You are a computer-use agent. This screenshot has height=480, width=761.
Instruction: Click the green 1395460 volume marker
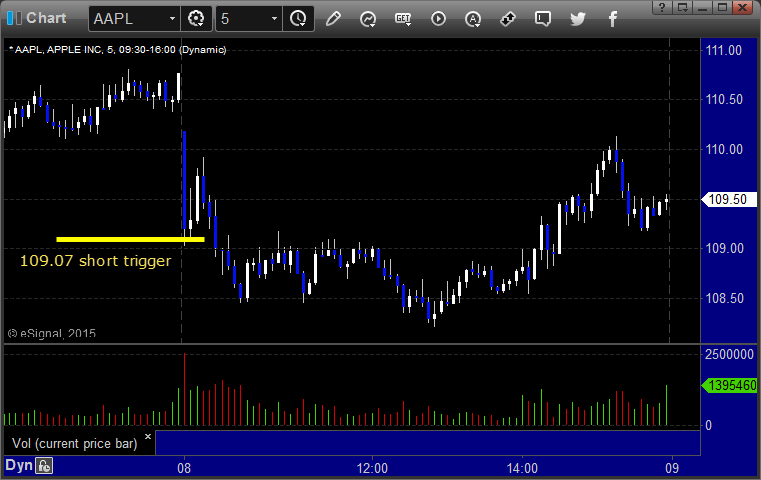click(x=729, y=385)
